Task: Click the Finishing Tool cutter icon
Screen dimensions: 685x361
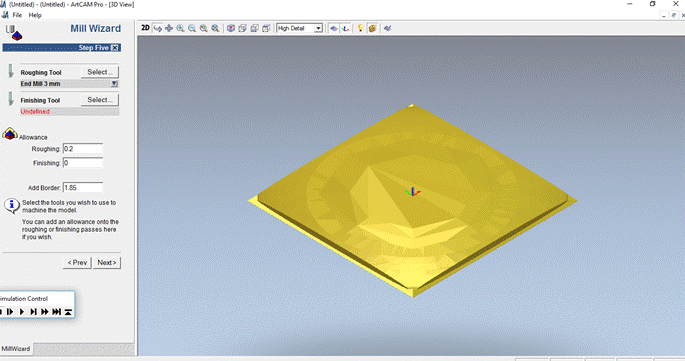Action: pos(10,99)
